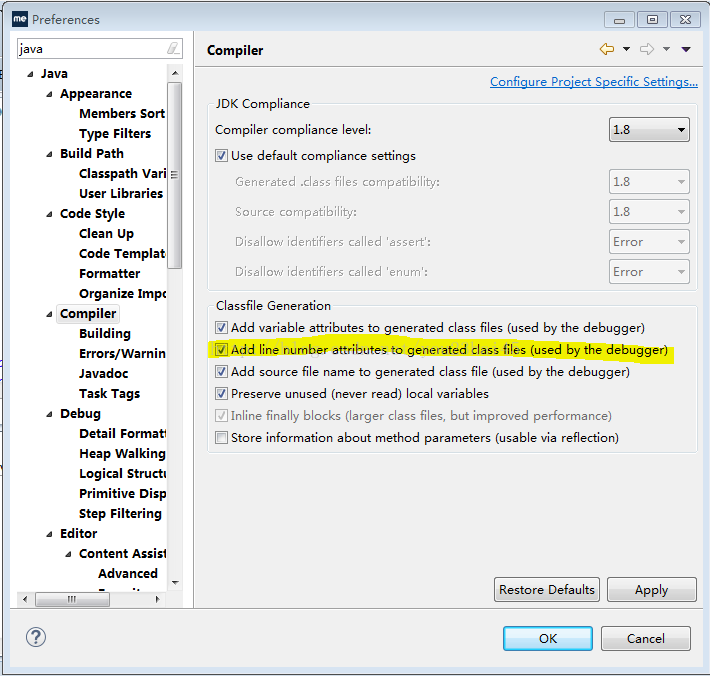
Task: Select User Libraries tree item
Action: pyautogui.click(x=121, y=193)
